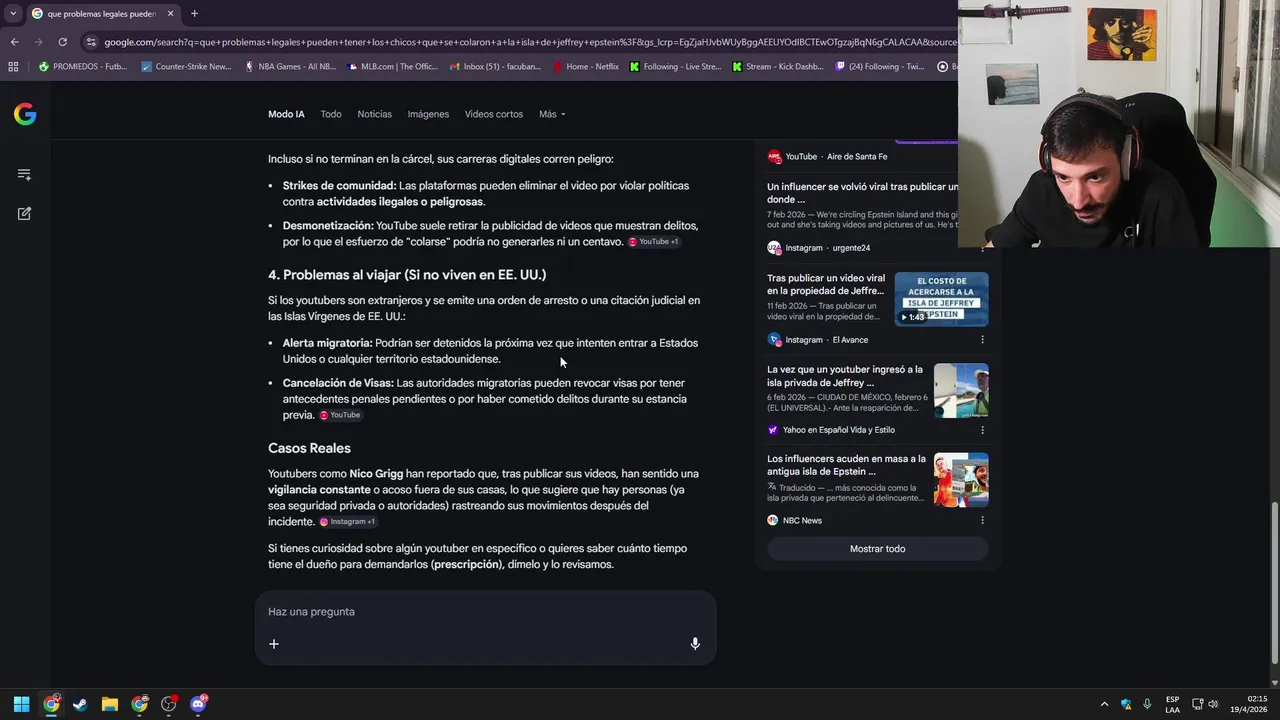Activate the microphone voice input icon

tap(695, 644)
